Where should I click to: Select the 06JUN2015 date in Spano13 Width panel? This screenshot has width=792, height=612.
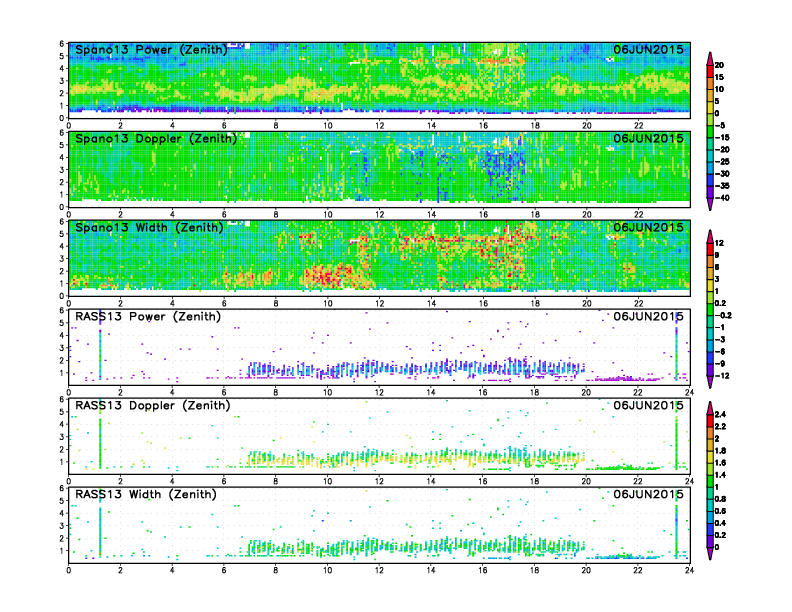click(x=649, y=227)
